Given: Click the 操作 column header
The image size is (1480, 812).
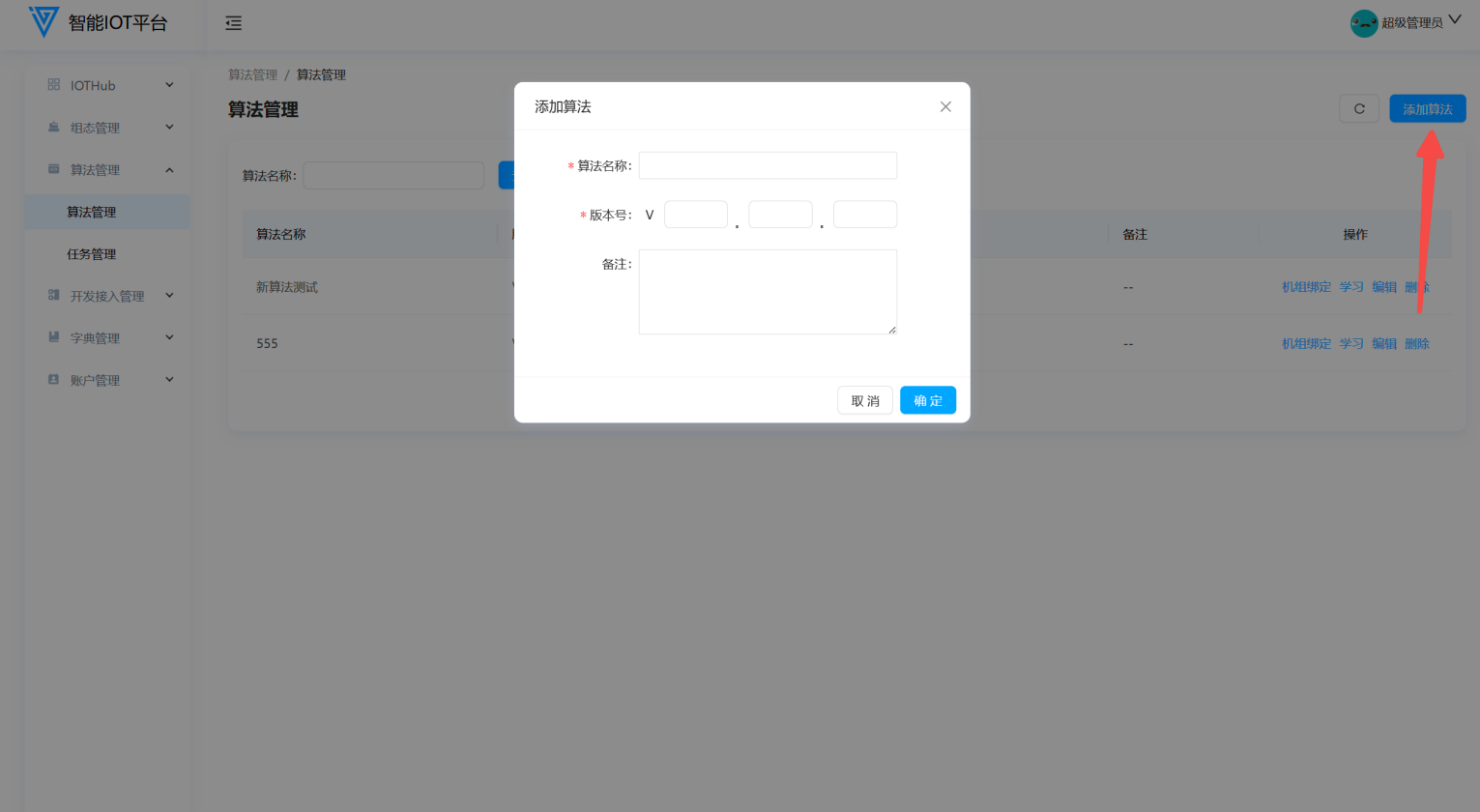Looking at the screenshot, I should (1355, 234).
